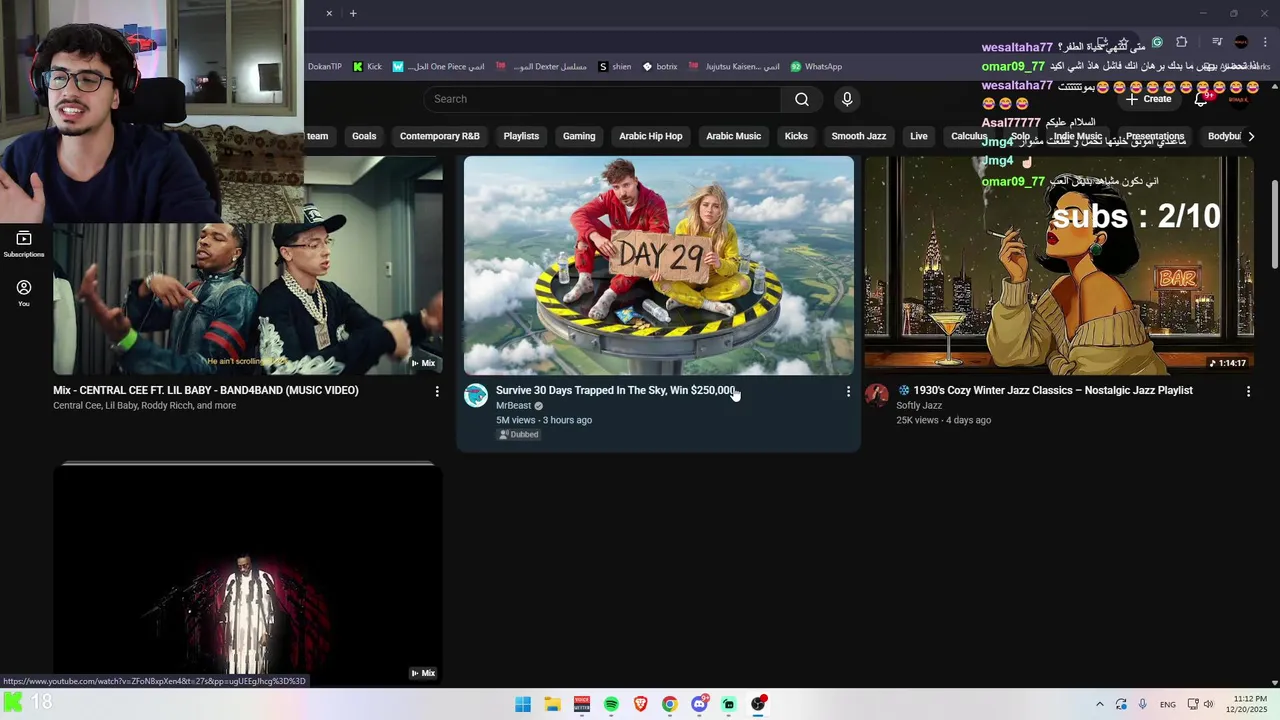Open volume control in system tray
This screenshot has height=720, width=1280.
1208,704
